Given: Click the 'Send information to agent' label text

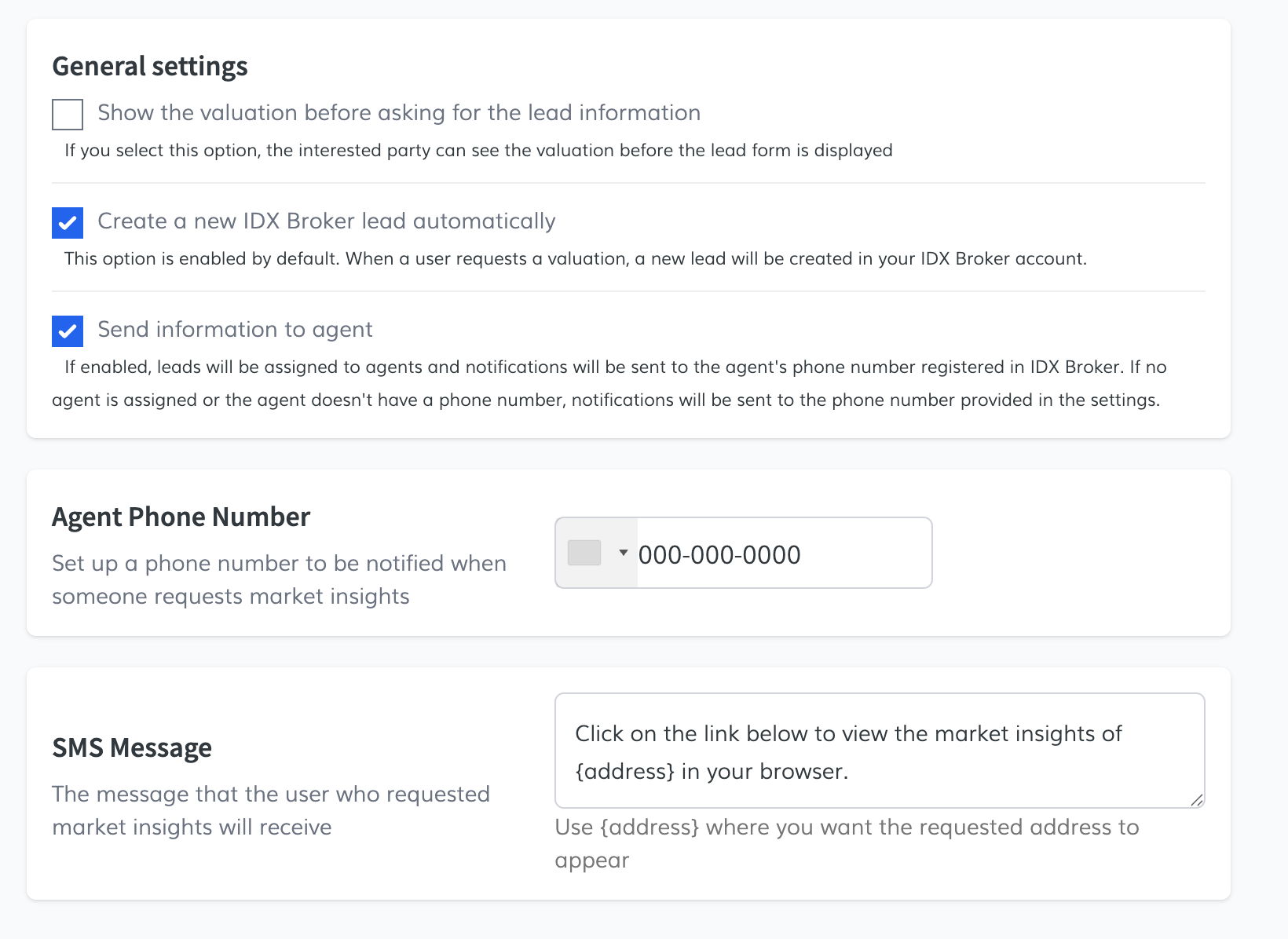Looking at the screenshot, I should (x=235, y=330).
